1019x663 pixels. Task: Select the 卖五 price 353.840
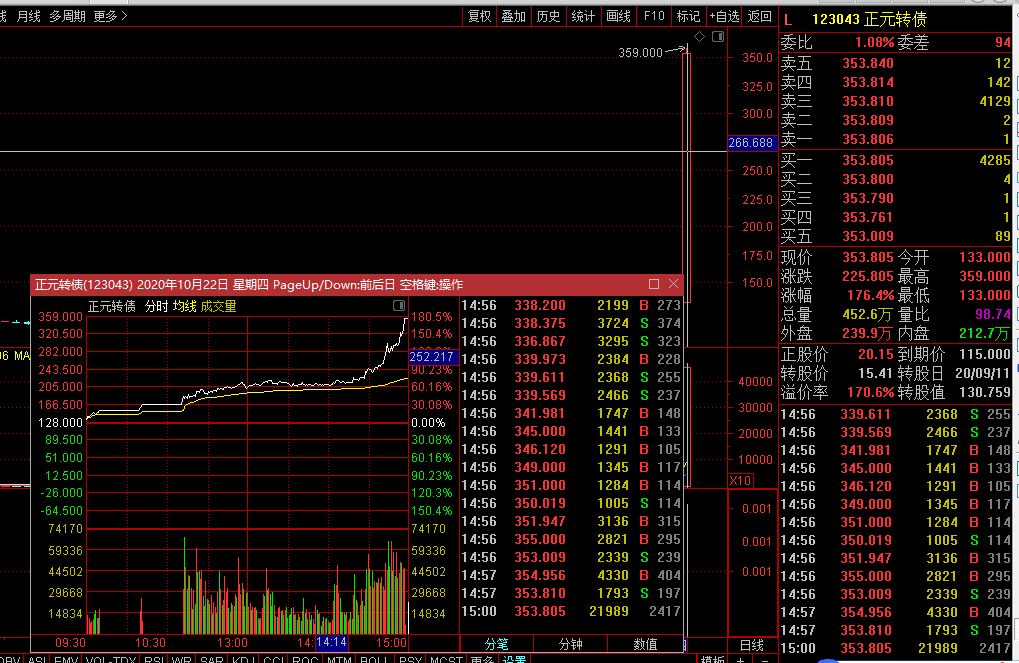tap(868, 63)
